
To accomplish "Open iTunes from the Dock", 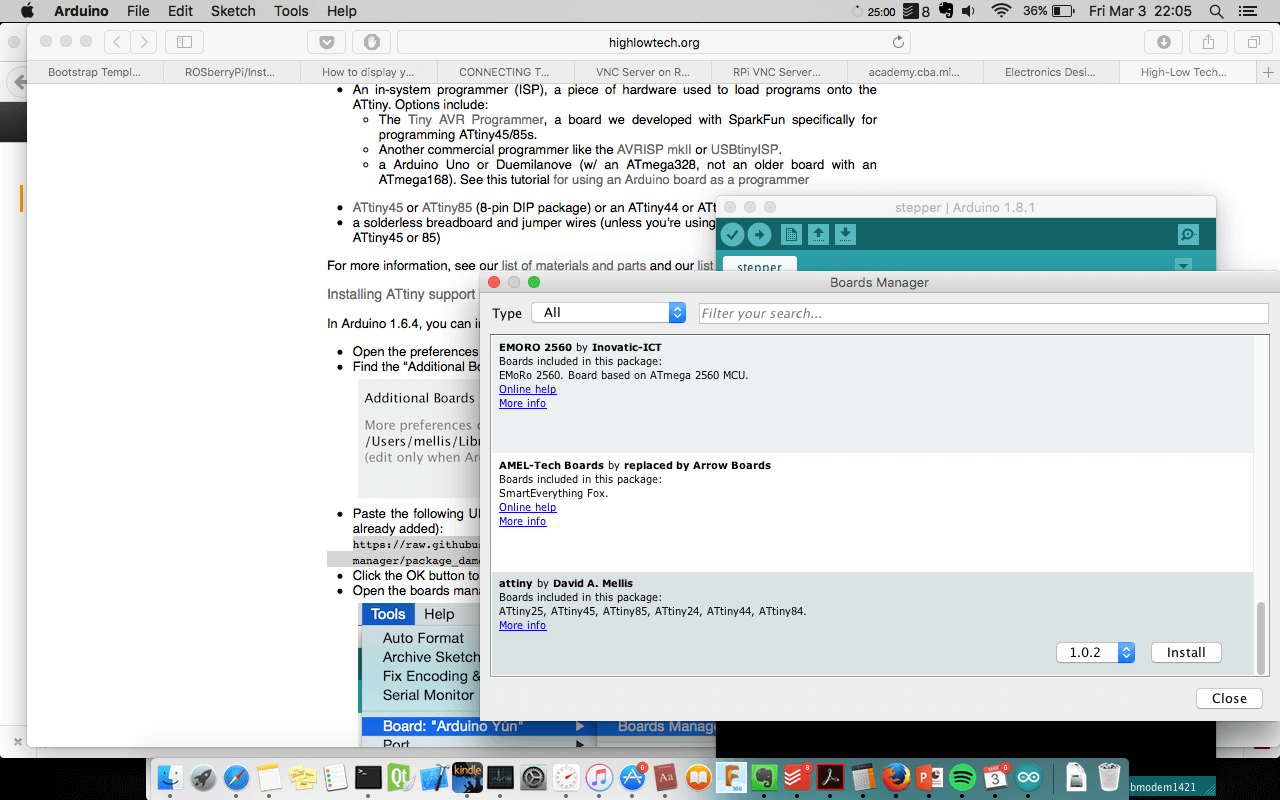I will tap(600, 778).
